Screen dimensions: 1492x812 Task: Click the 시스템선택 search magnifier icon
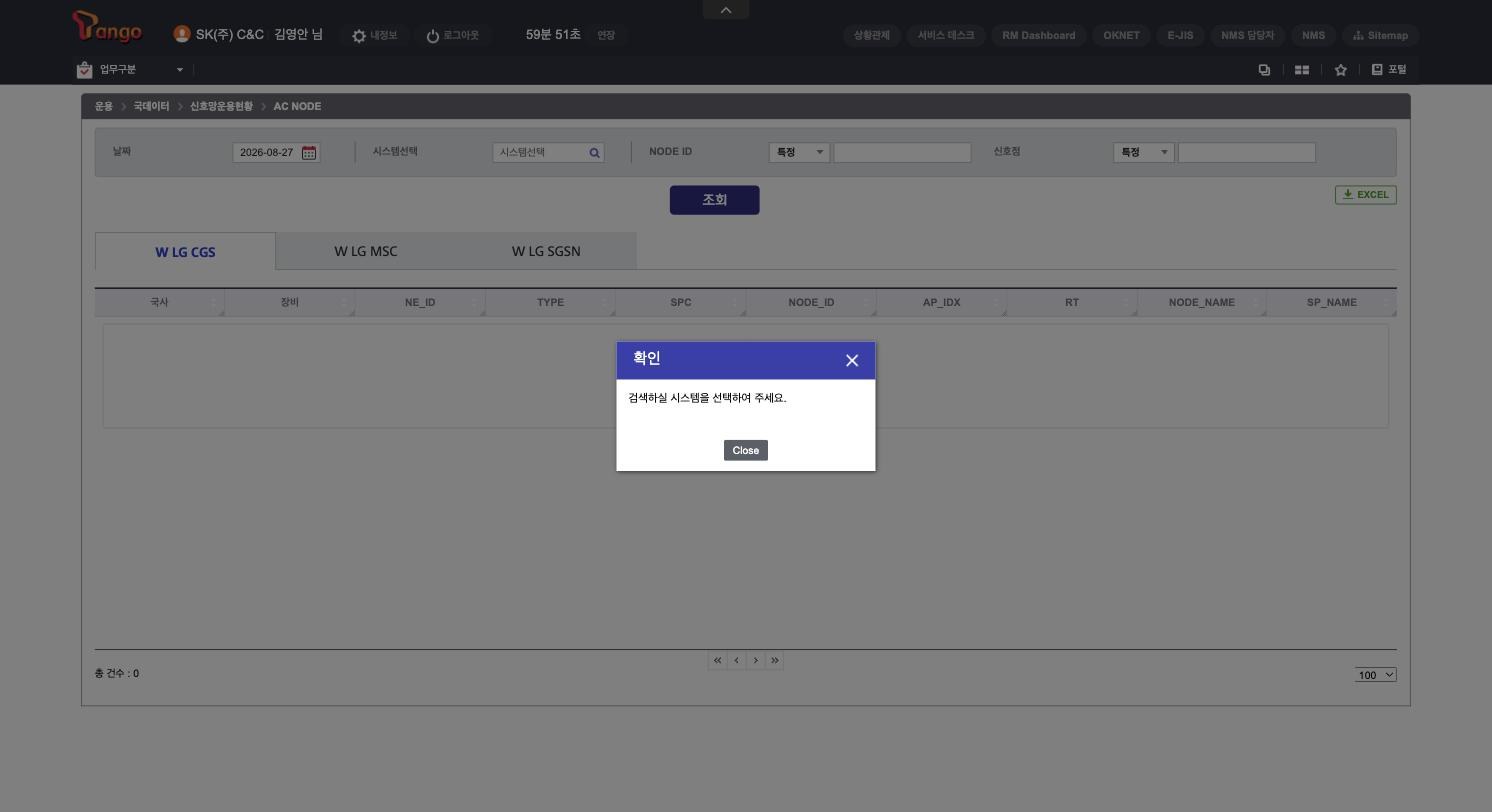[594, 153]
